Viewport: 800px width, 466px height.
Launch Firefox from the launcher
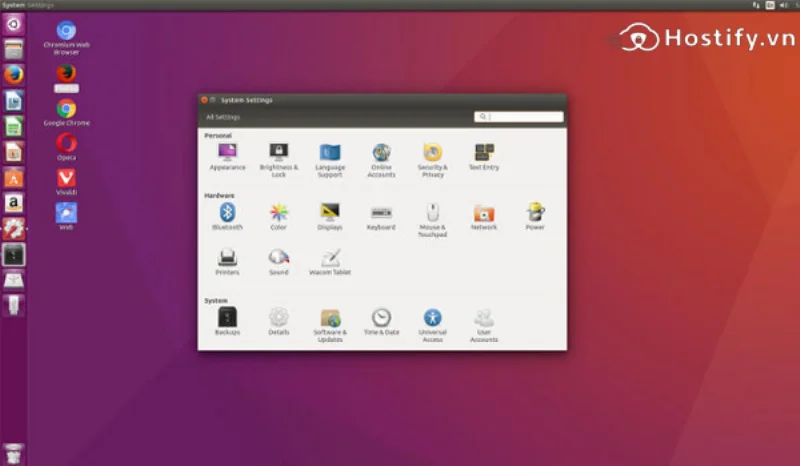[14, 75]
